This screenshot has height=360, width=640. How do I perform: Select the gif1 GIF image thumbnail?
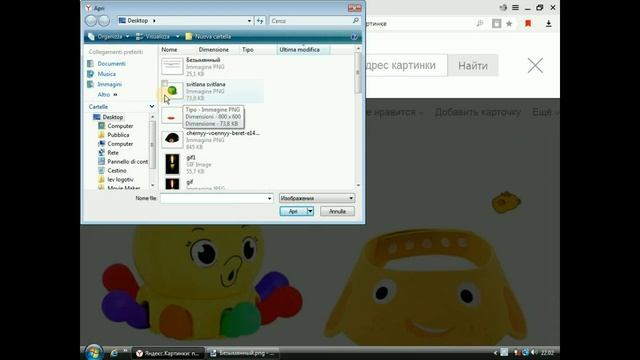(x=172, y=164)
